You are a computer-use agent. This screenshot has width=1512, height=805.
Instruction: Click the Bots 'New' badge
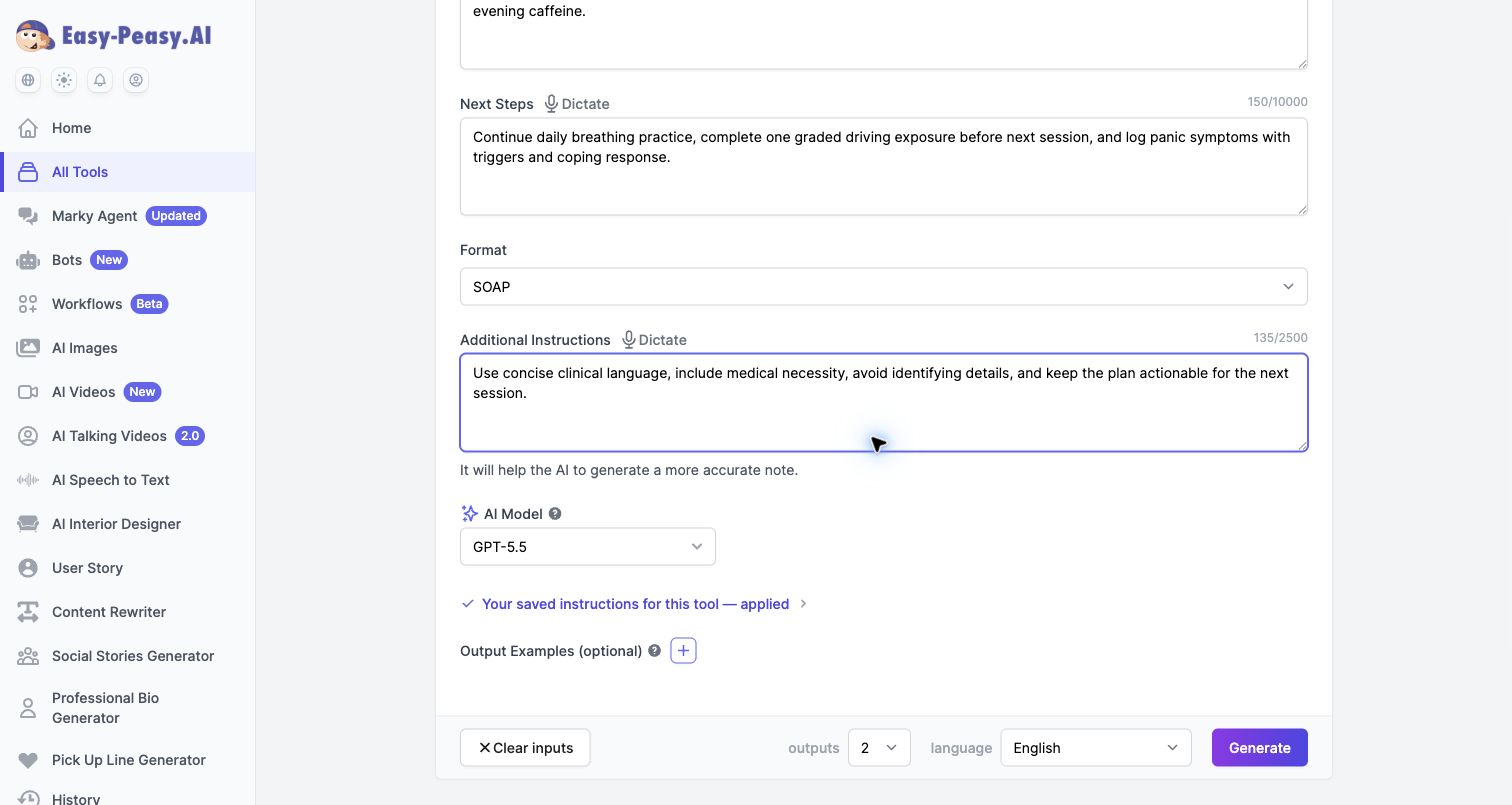point(109,260)
